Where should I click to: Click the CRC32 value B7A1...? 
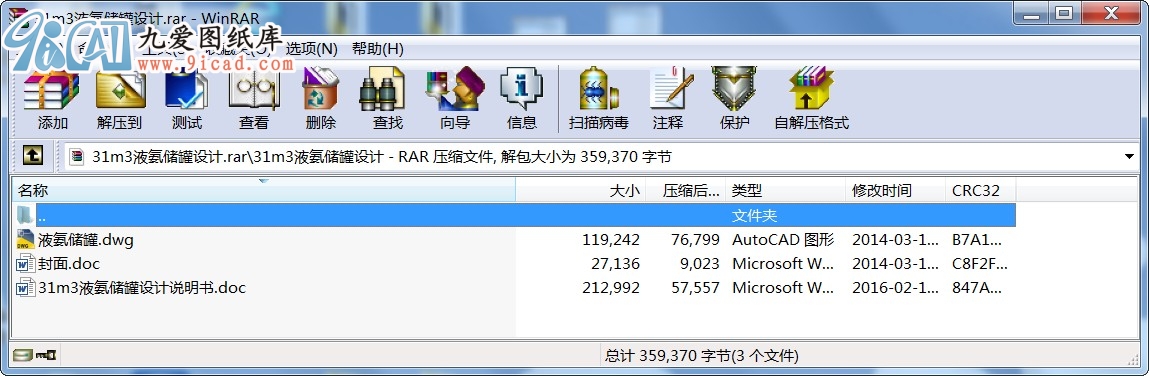pos(977,240)
